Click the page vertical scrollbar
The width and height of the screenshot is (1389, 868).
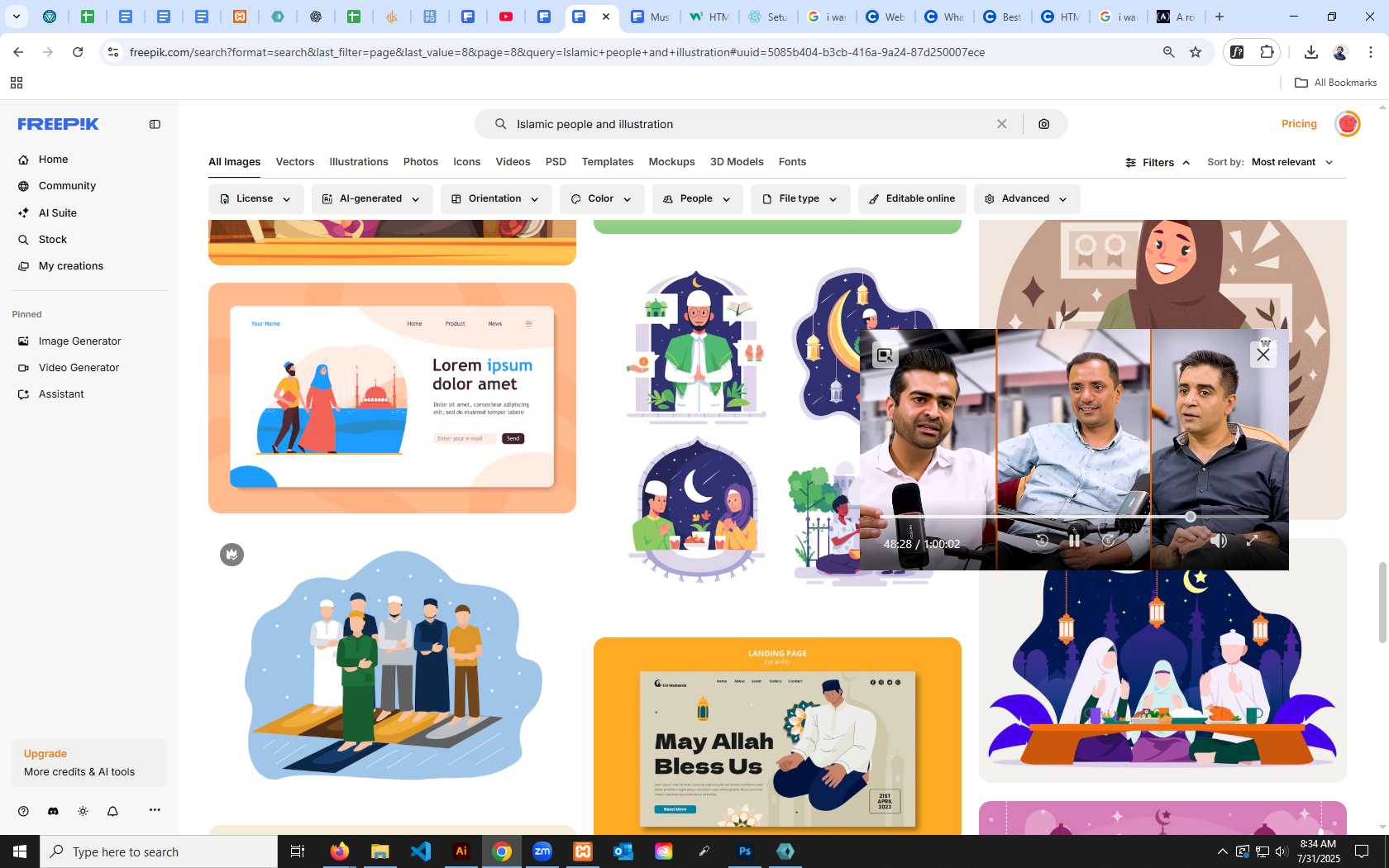click(1382, 602)
